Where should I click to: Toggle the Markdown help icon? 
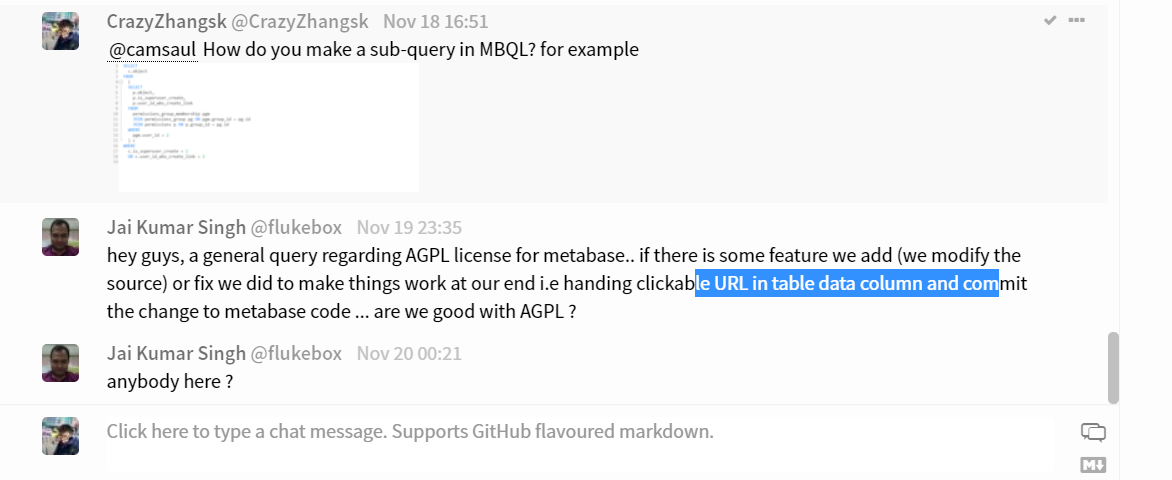(1093, 465)
